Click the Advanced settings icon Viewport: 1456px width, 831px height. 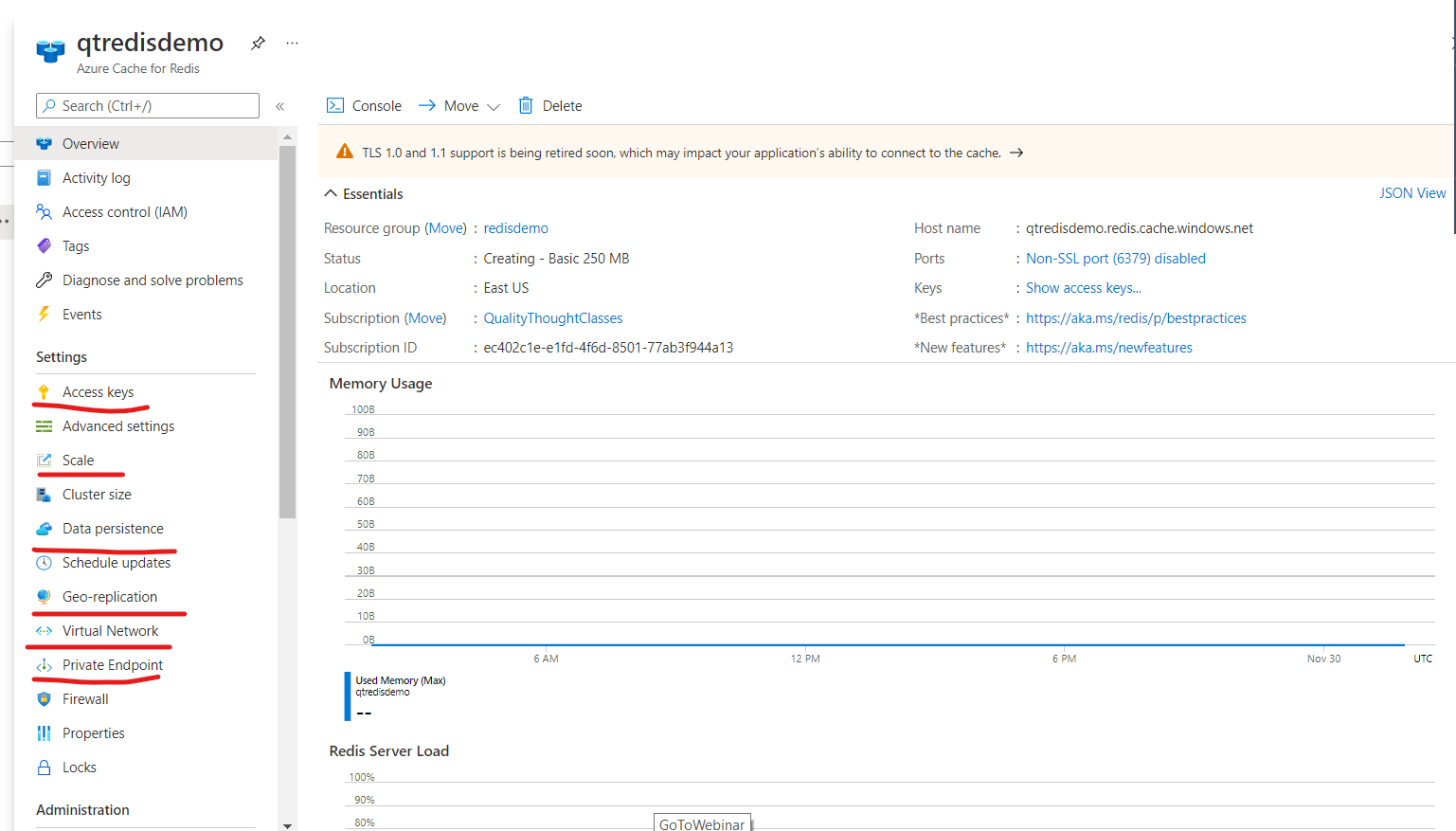tap(44, 426)
